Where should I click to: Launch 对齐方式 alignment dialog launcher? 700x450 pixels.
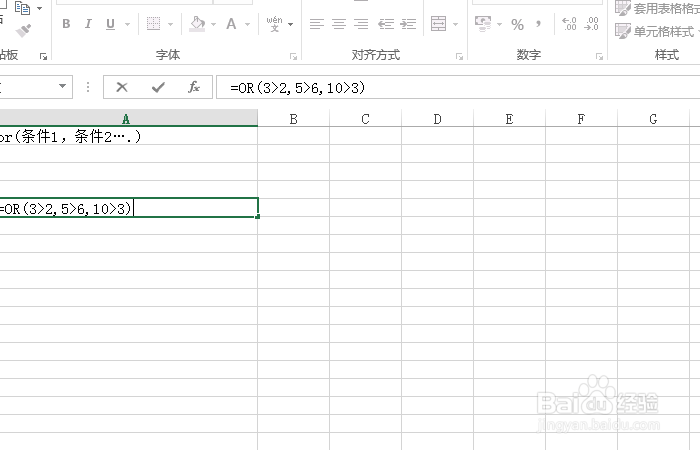point(459,56)
